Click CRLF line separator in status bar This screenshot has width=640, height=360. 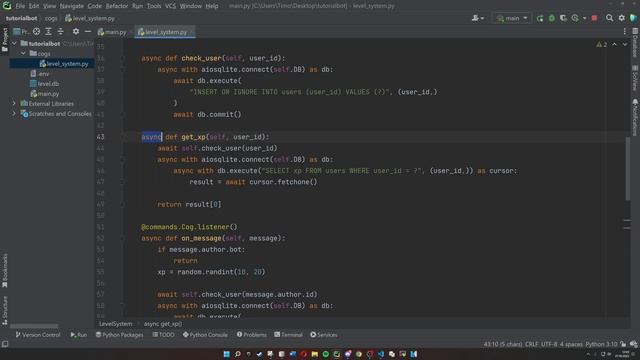(x=531, y=344)
